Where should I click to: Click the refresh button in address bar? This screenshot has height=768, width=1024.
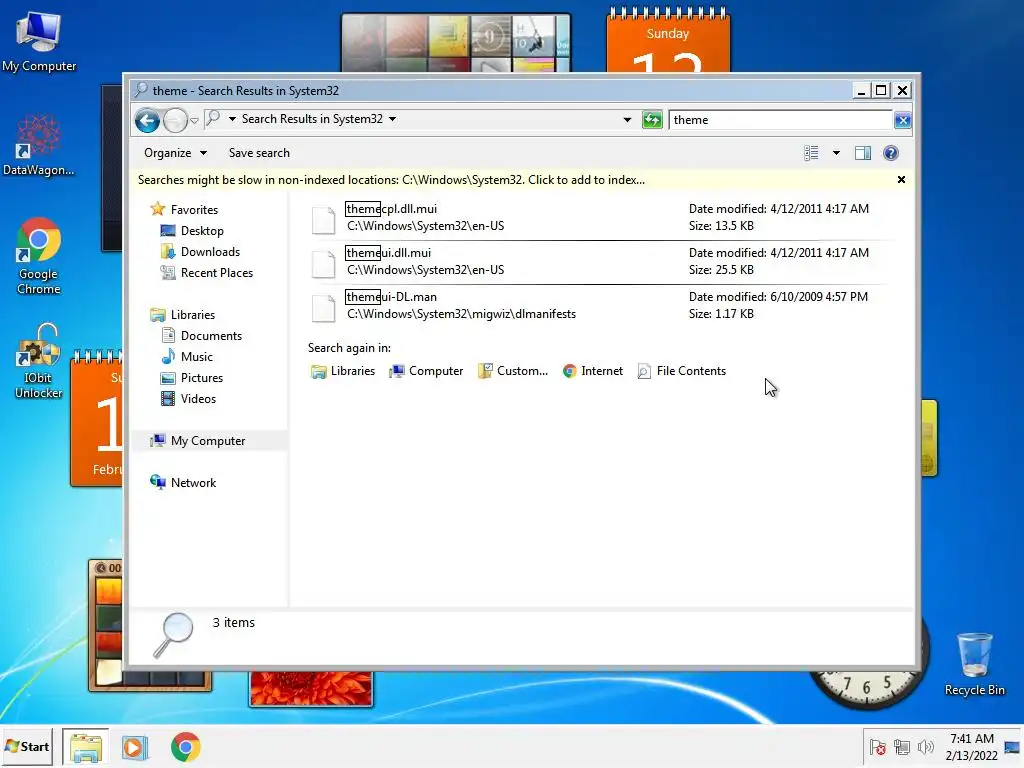pyautogui.click(x=652, y=120)
